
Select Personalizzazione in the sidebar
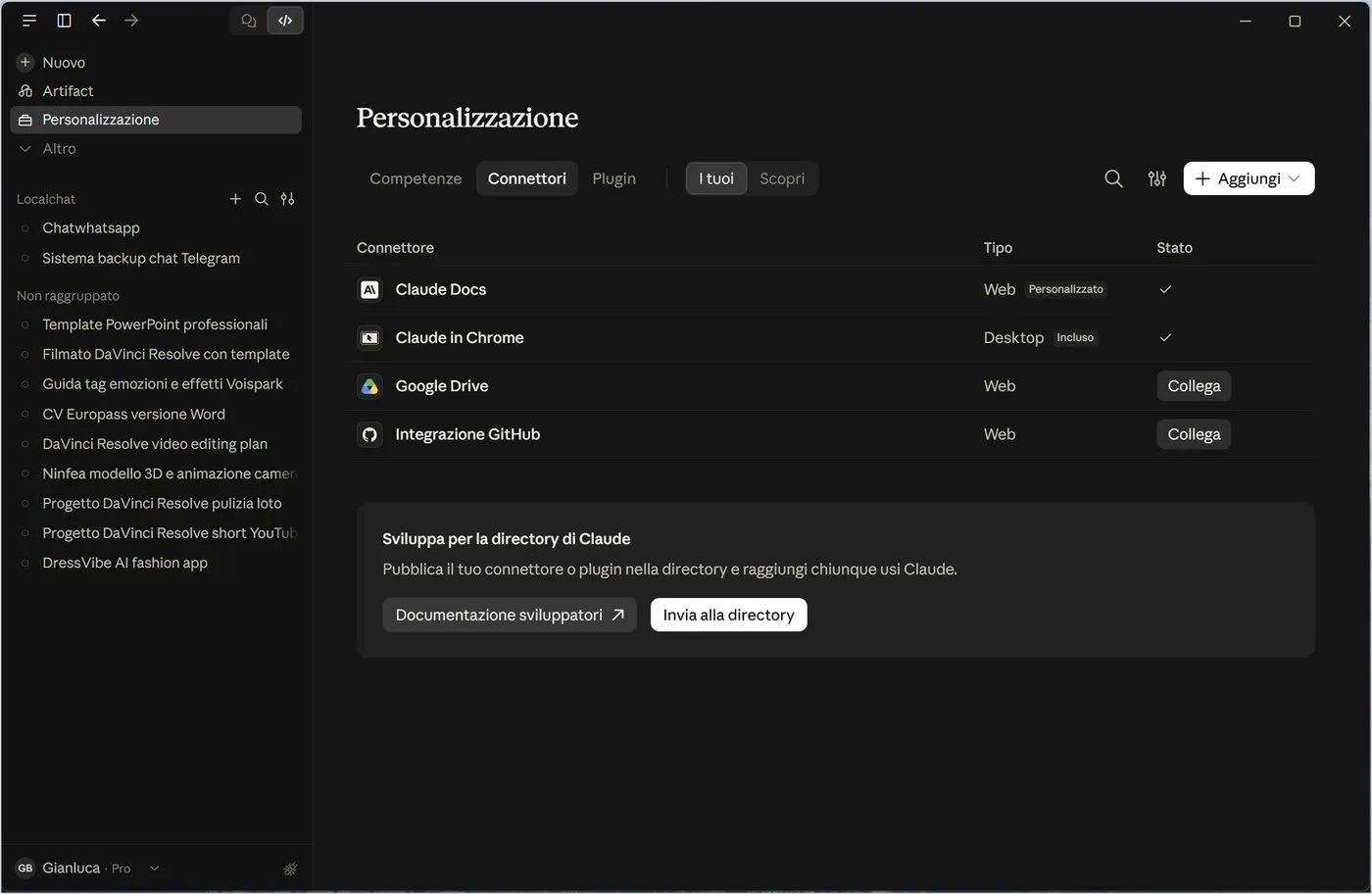(156, 120)
